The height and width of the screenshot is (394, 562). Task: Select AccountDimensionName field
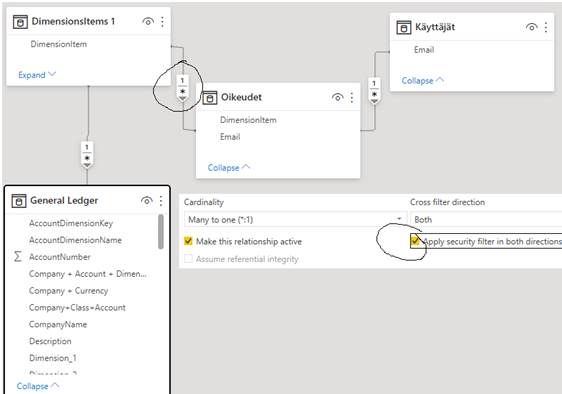pyautogui.click(x=75, y=240)
